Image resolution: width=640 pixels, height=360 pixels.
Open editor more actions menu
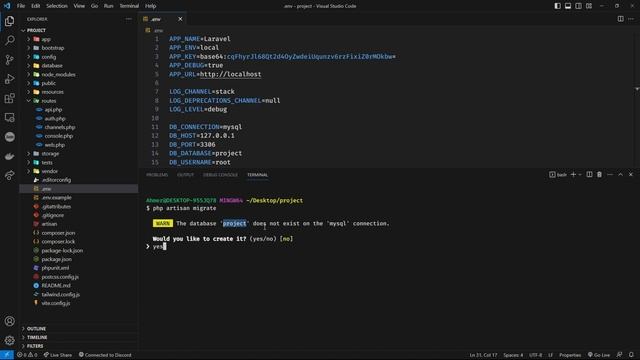click(x=631, y=19)
